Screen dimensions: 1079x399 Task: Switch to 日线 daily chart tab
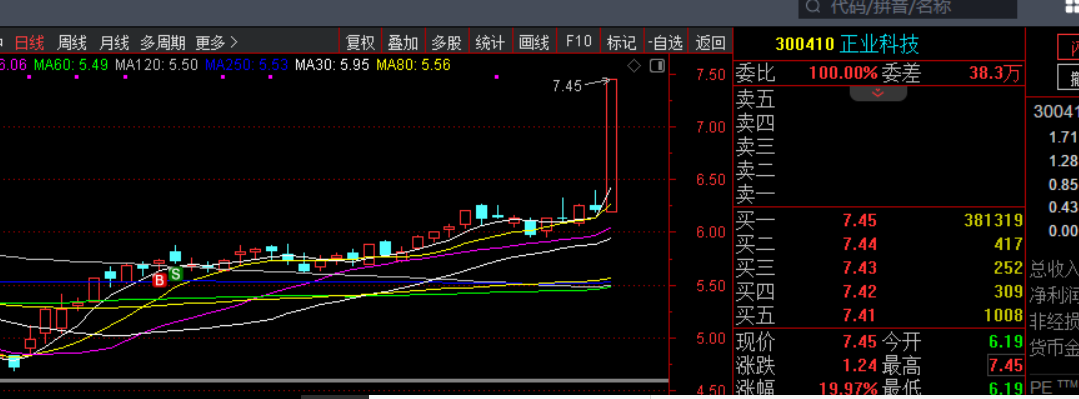pyautogui.click(x=30, y=43)
